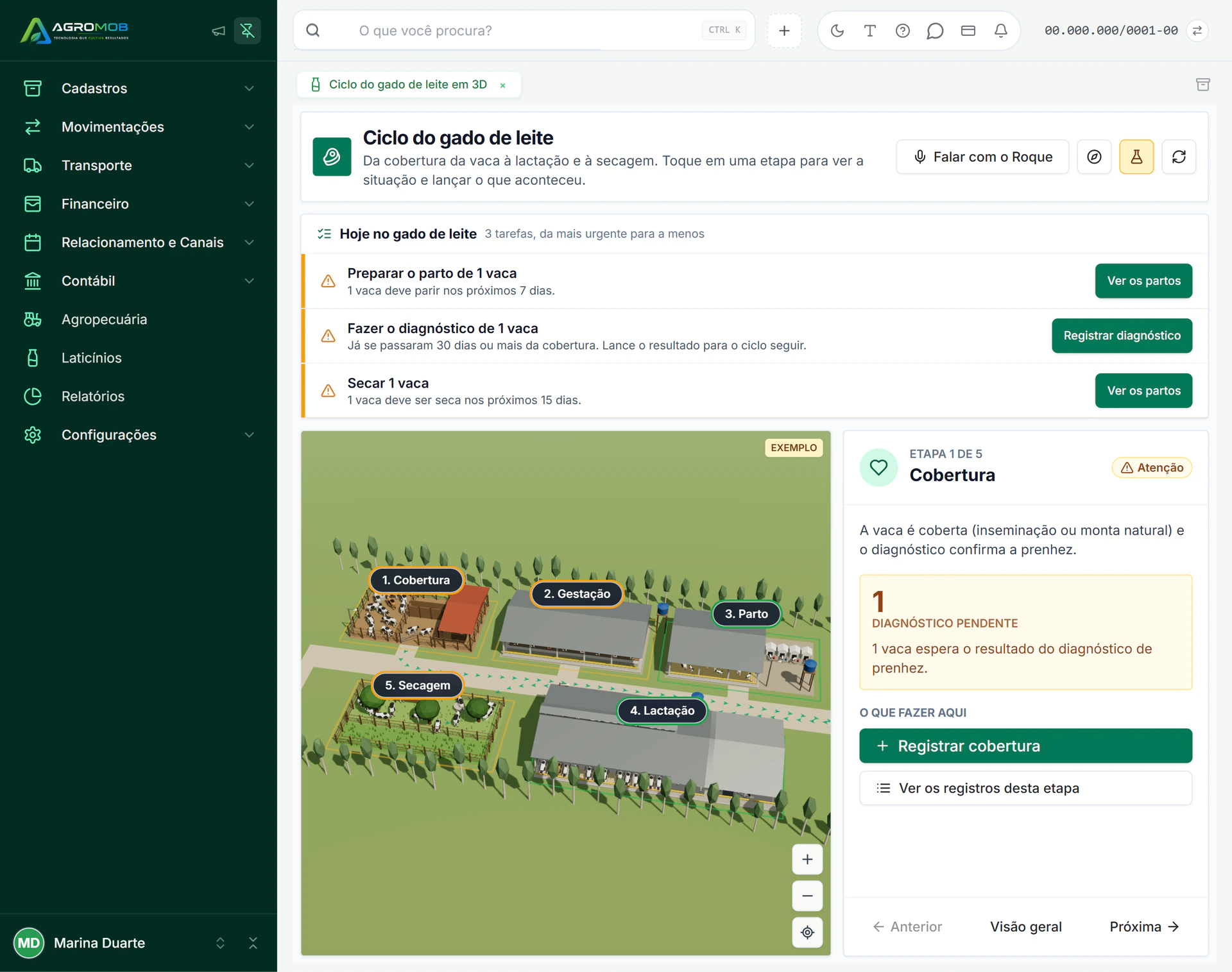This screenshot has width=1232, height=972.
Task: Switch company using swap arrows icon
Action: coord(1197,30)
